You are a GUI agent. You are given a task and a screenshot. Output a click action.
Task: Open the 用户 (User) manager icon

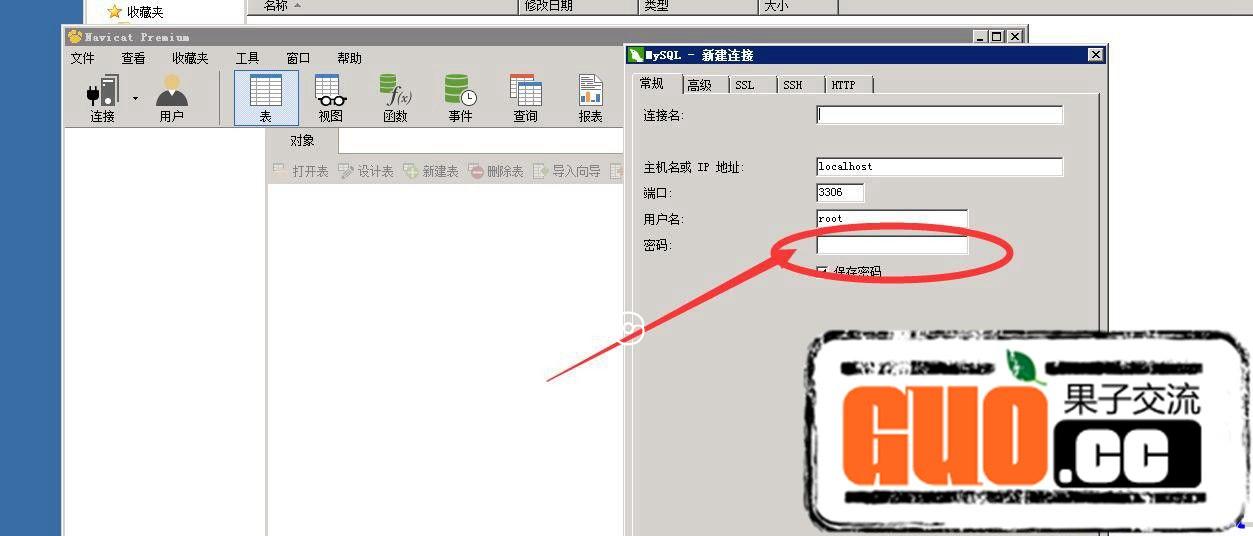171,97
